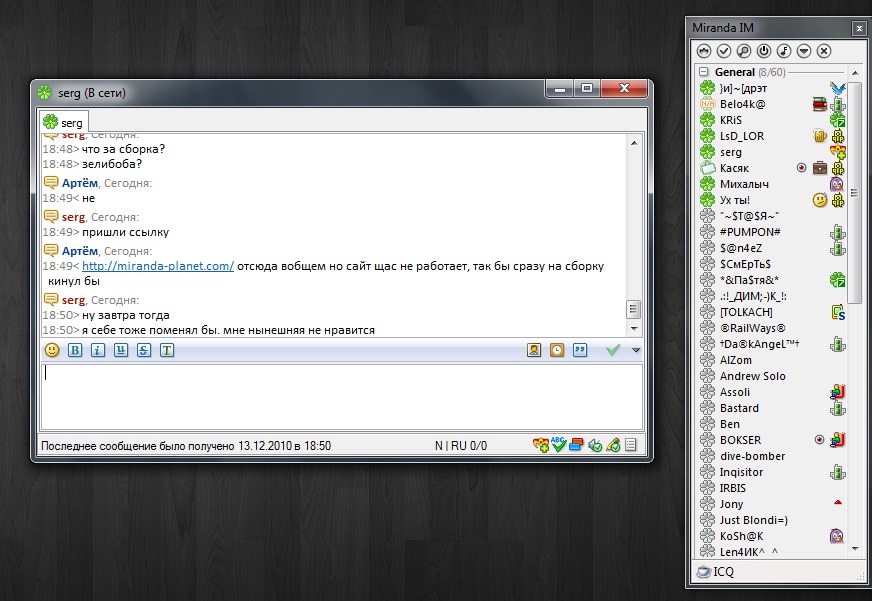This screenshot has height=601, width=872.
Task: Click chat log scrollbar down arrow
Action: coord(634,329)
